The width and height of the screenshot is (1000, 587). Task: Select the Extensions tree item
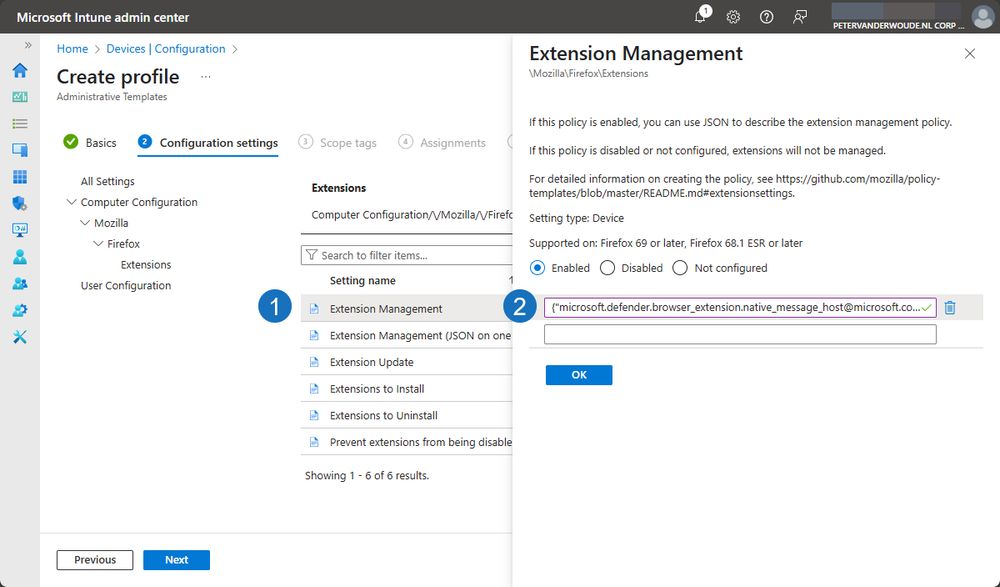coord(146,265)
